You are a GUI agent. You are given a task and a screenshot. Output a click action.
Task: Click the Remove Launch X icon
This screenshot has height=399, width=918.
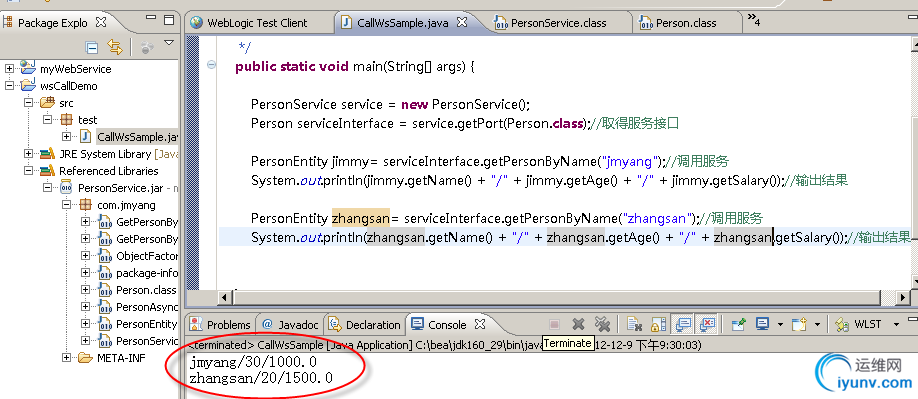pyautogui.click(x=578, y=324)
